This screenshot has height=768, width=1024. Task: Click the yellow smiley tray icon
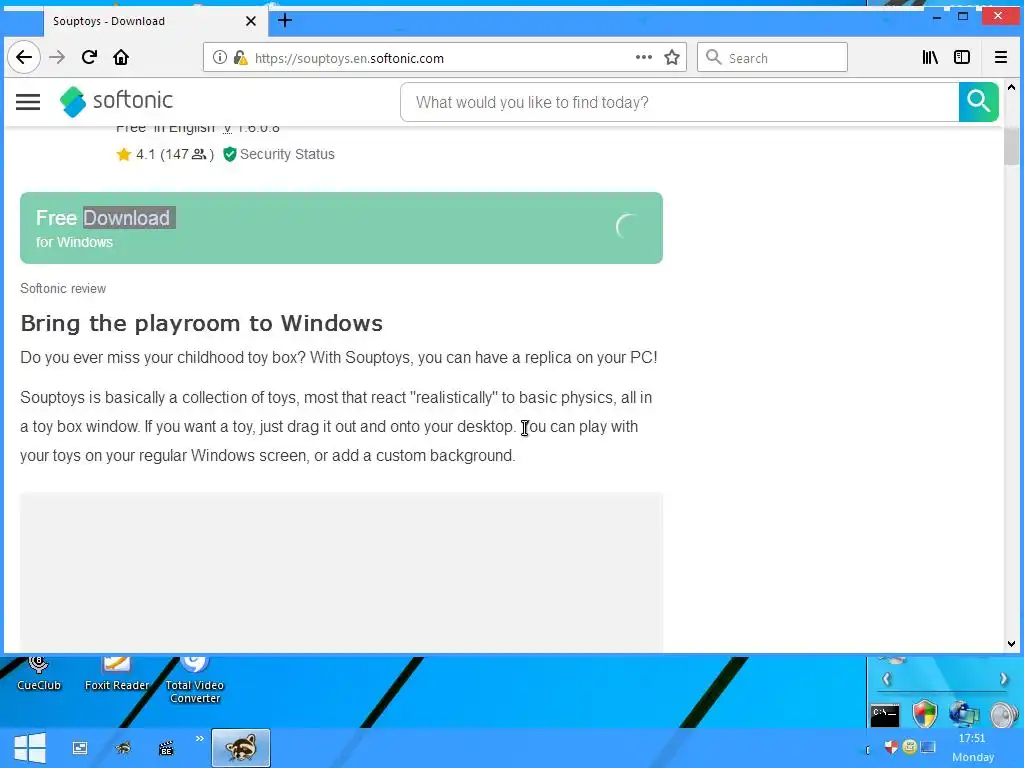point(909,746)
